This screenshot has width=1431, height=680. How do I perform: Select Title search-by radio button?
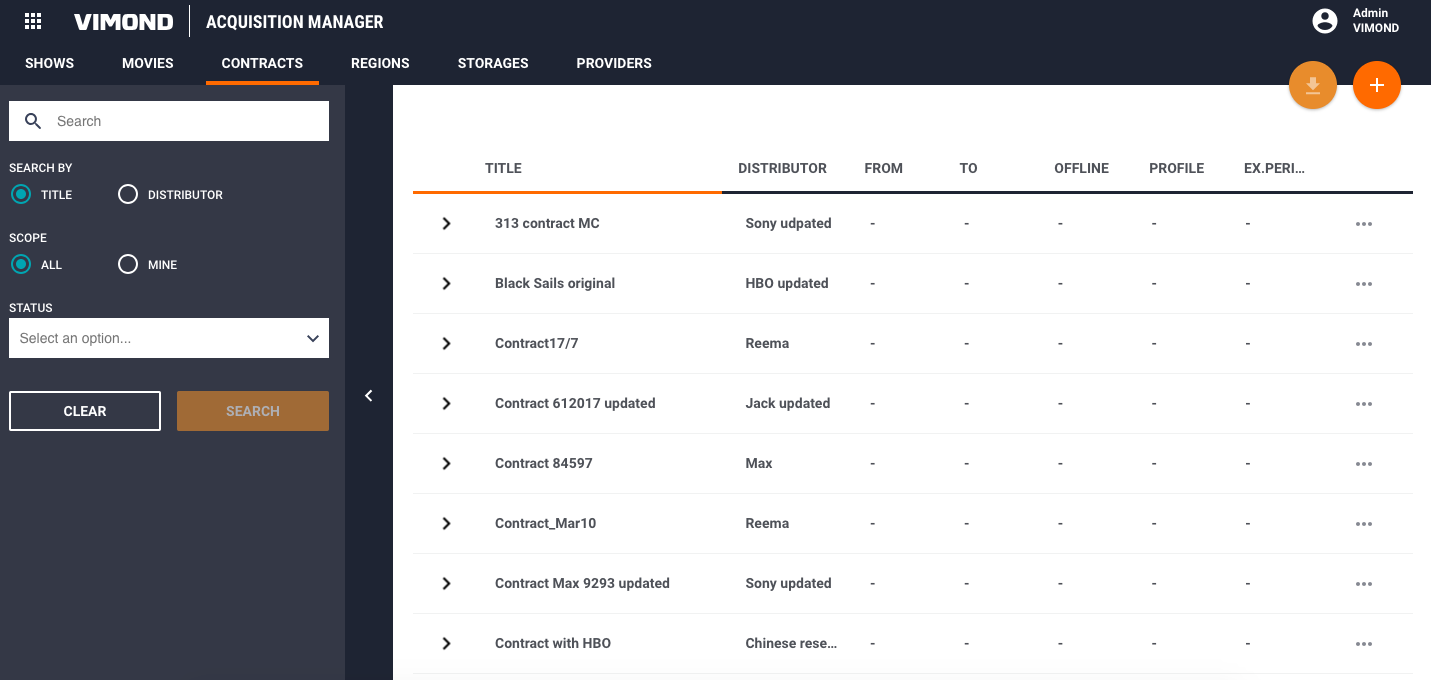coord(21,194)
